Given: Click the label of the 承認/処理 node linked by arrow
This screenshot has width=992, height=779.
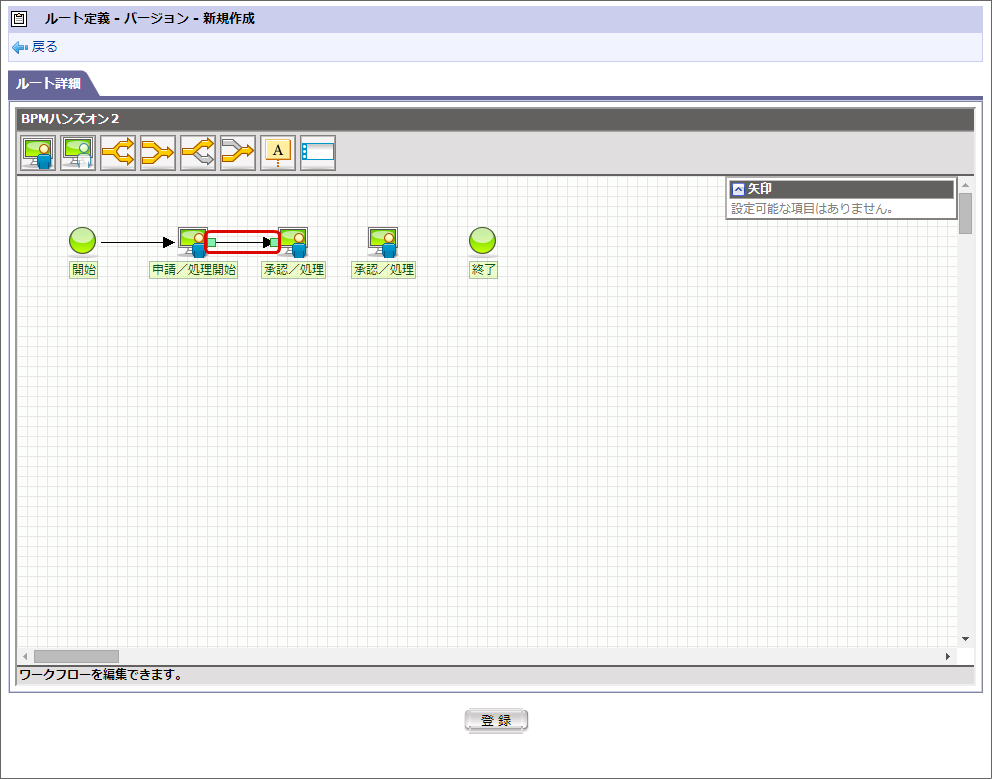Looking at the screenshot, I should click(x=294, y=270).
